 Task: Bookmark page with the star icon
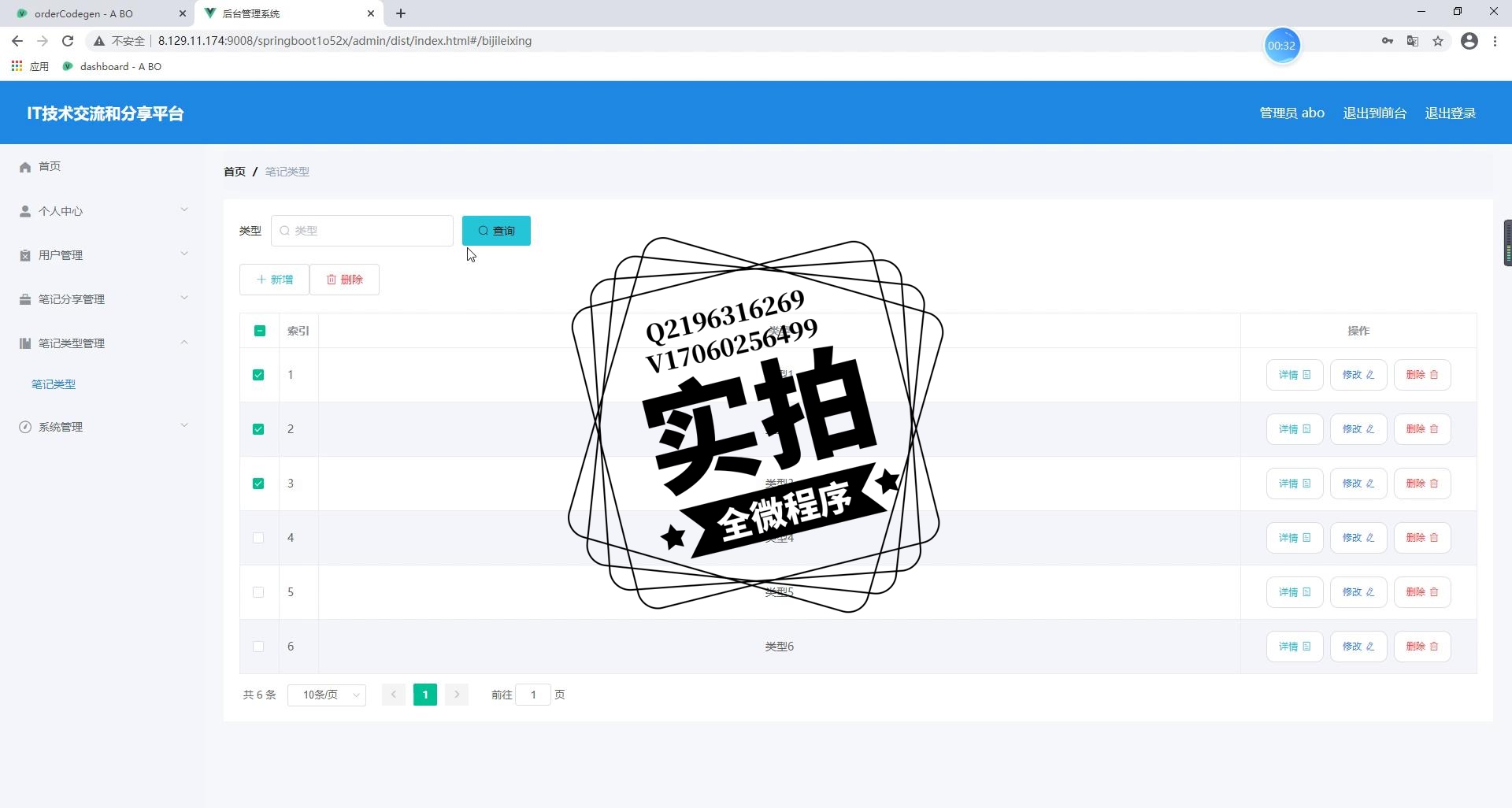coord(1438,41)
